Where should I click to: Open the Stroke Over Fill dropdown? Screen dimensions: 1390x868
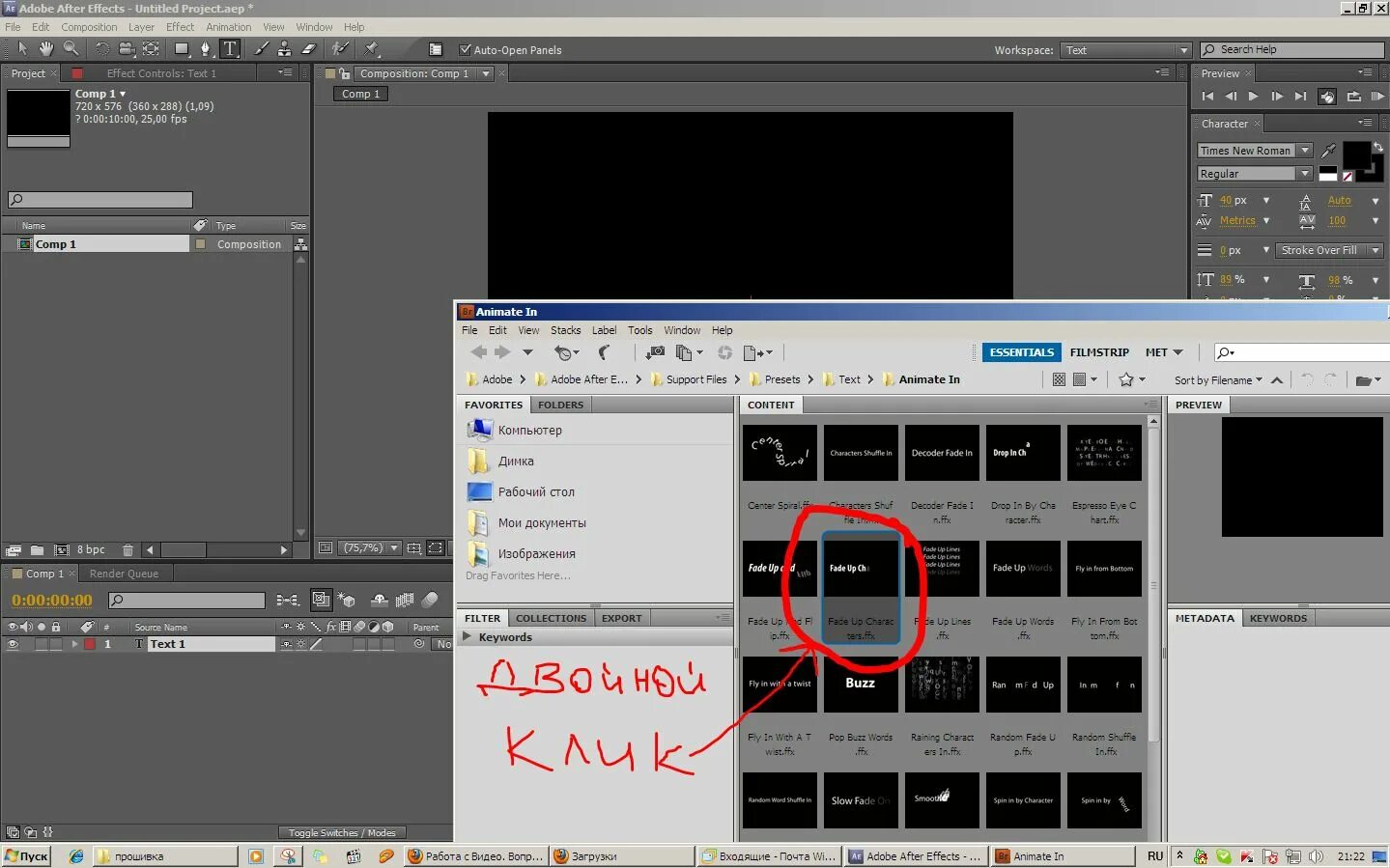(1329, 250)
